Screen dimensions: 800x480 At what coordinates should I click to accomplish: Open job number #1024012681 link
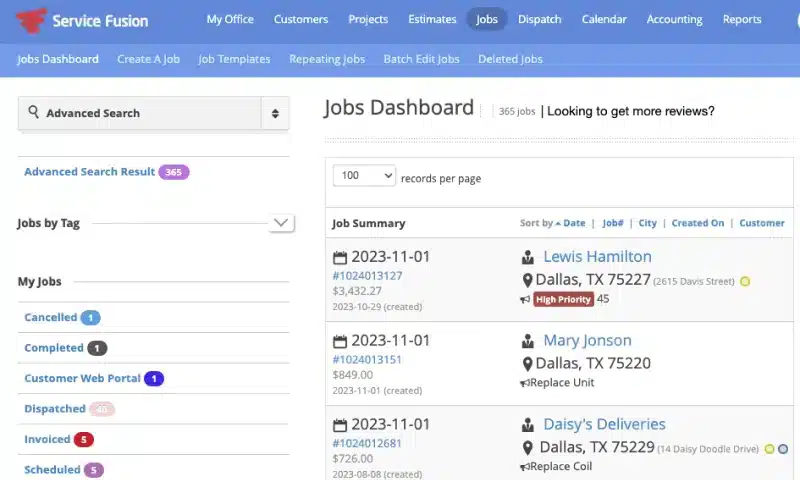pos(367,443)
